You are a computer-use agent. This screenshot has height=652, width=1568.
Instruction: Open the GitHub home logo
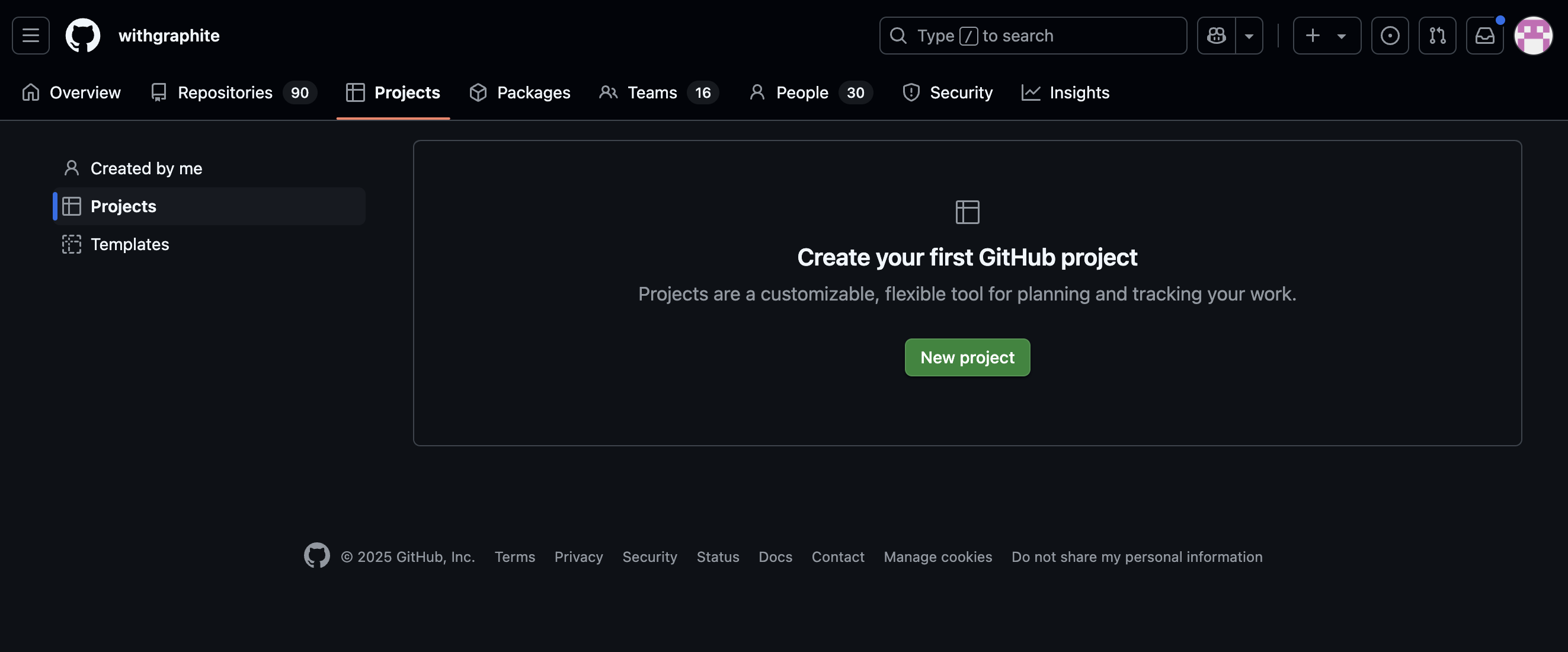[83, 35]
